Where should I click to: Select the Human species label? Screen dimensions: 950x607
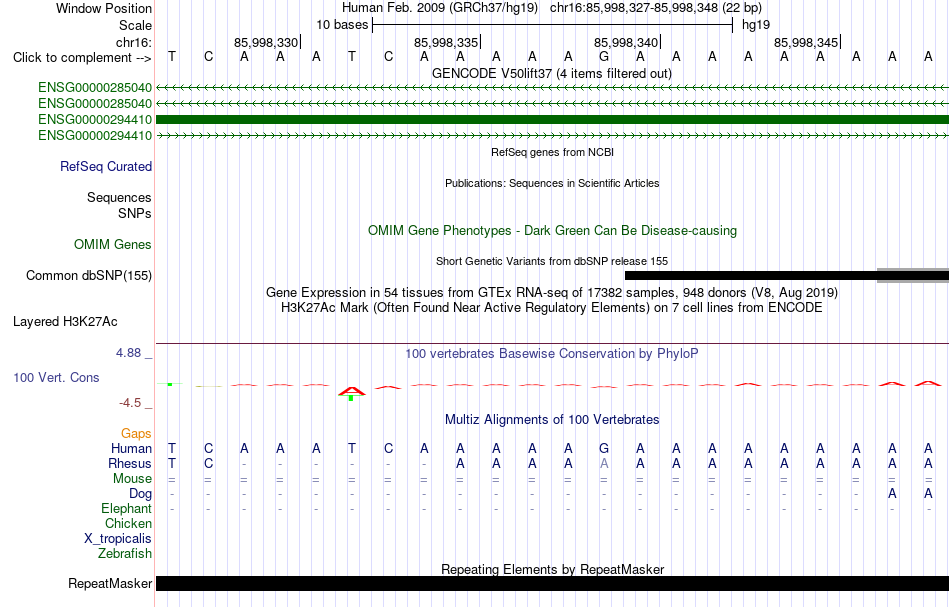131,449
